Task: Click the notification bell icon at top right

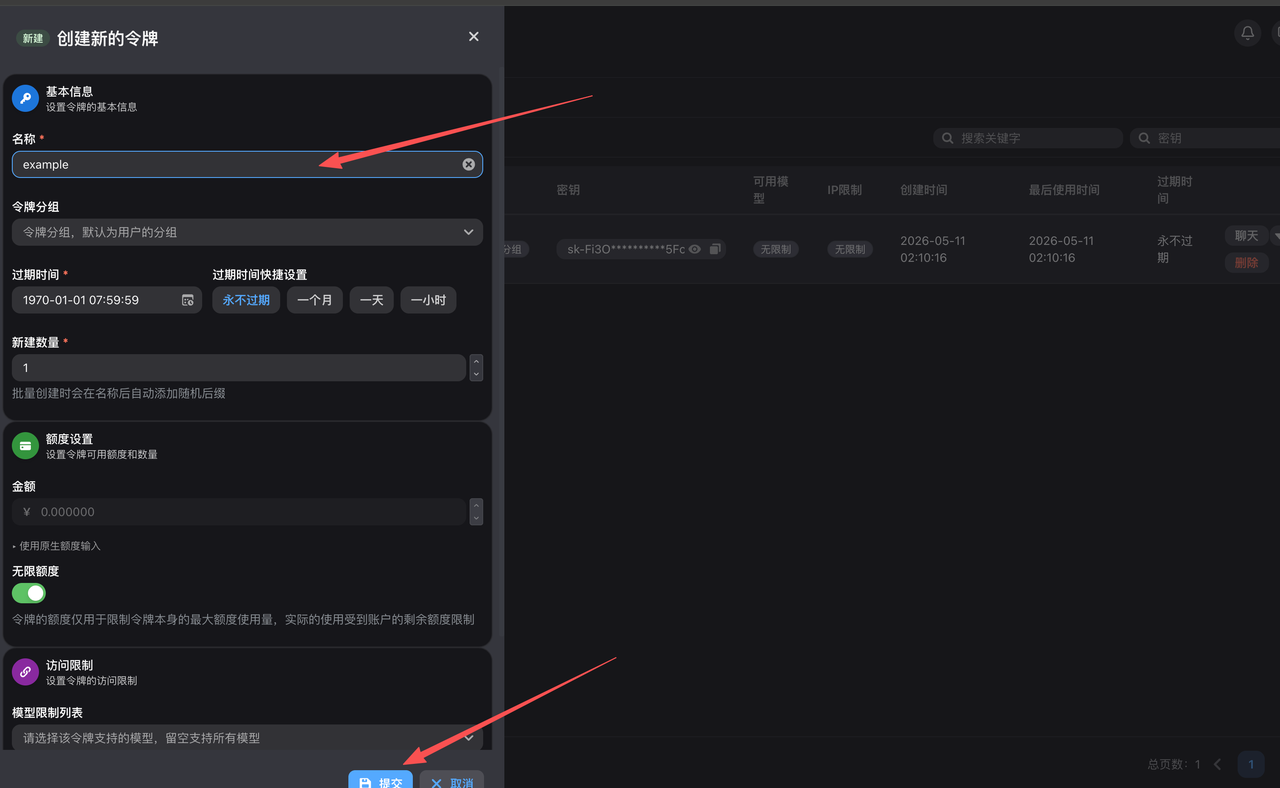Action: tap(1247, 33)
